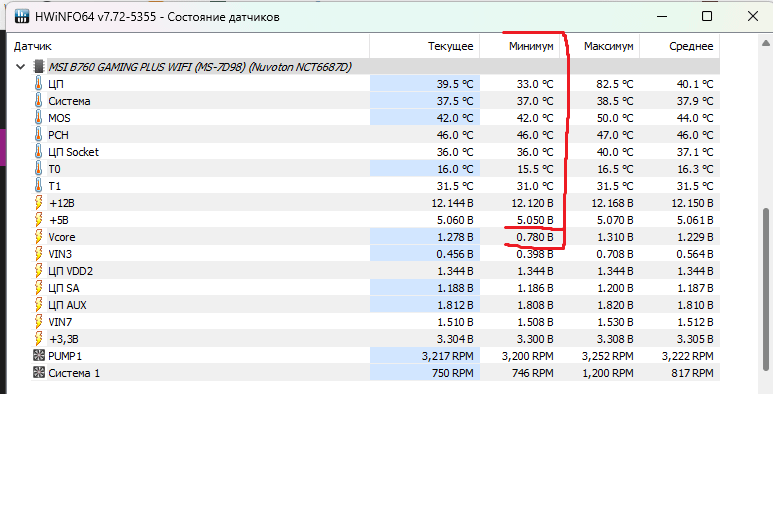Viewport: 773px width, 523px height.
Task: Select the ЦП temperature sensor label
Action: click(x=56, y=84)
